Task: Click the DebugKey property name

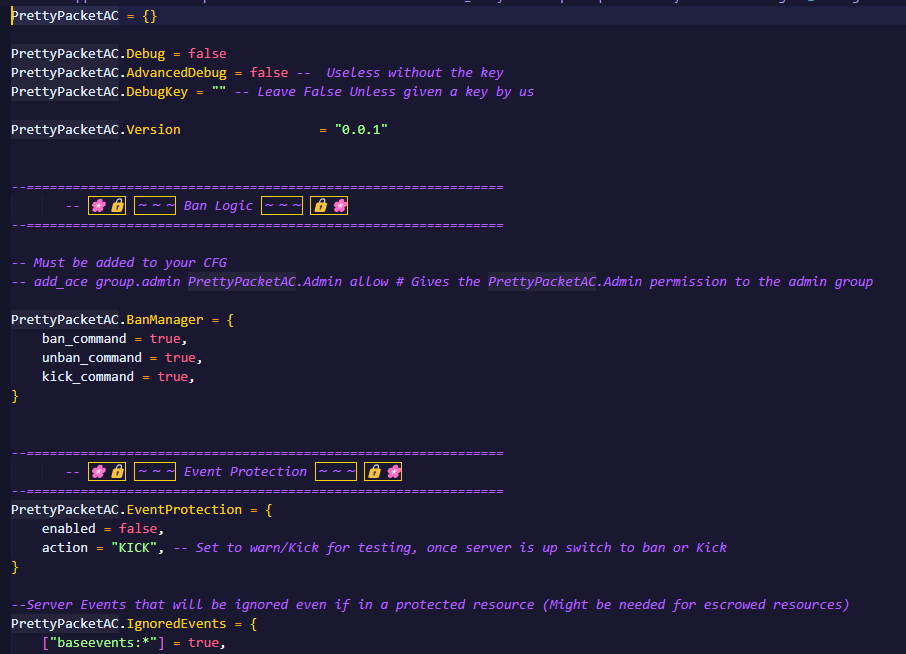Action: pyautogui.click(x=157, y=92)
